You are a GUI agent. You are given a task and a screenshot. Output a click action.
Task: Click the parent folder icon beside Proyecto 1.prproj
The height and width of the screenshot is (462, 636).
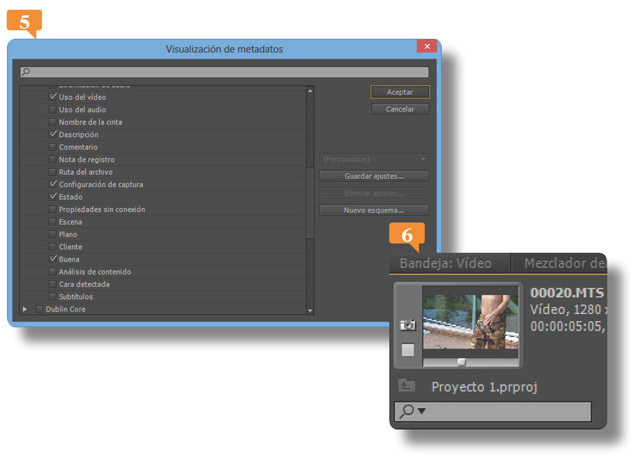pos(407,386)
